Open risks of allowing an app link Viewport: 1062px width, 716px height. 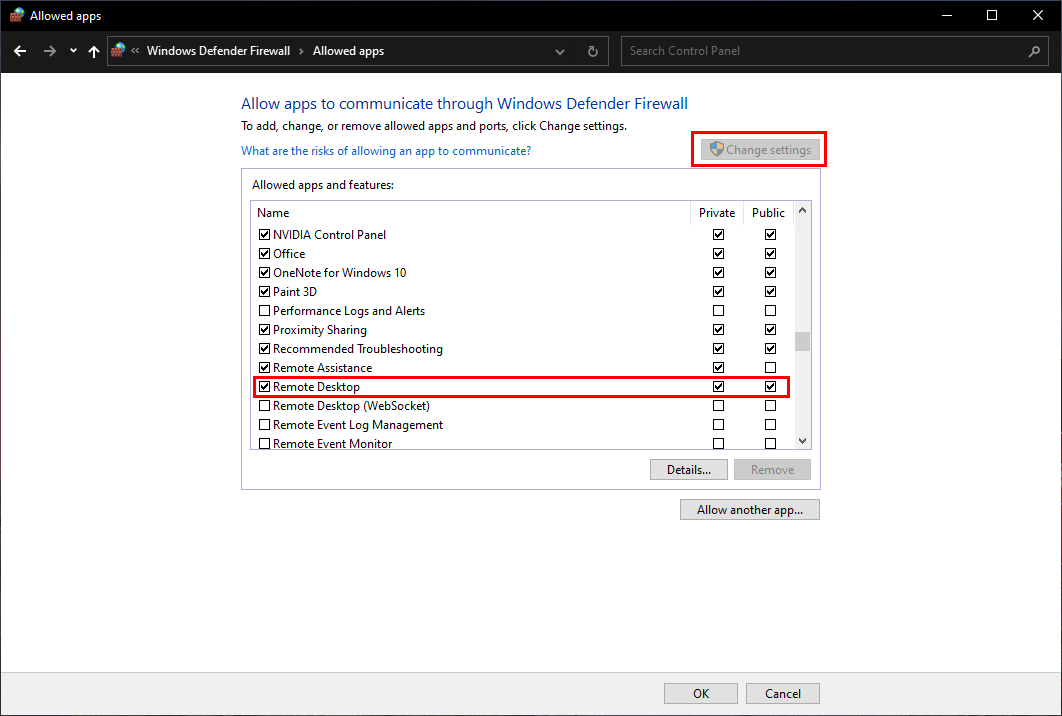(386, 150)
